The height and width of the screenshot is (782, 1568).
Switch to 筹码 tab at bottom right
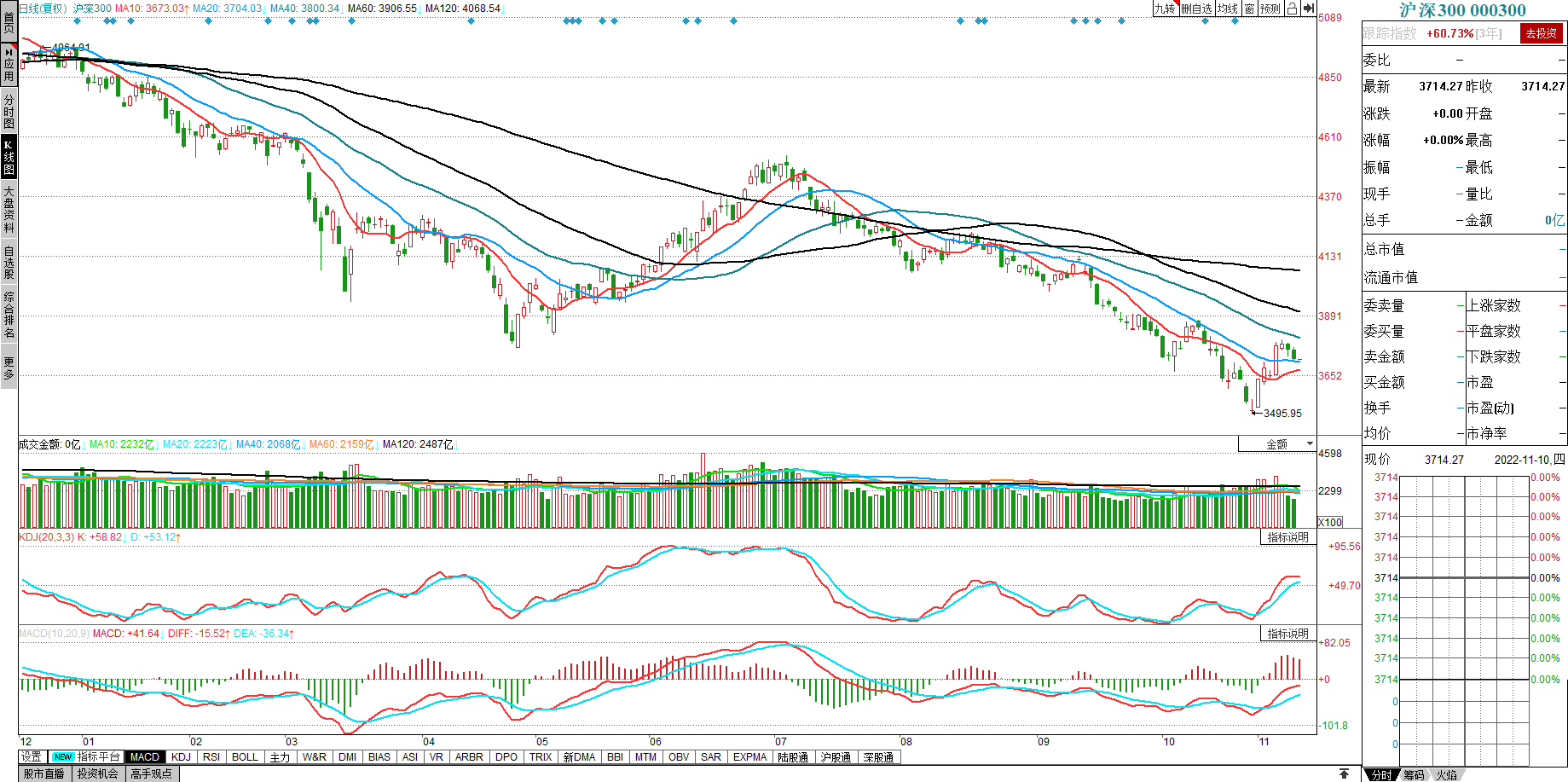click(1414, 775)
